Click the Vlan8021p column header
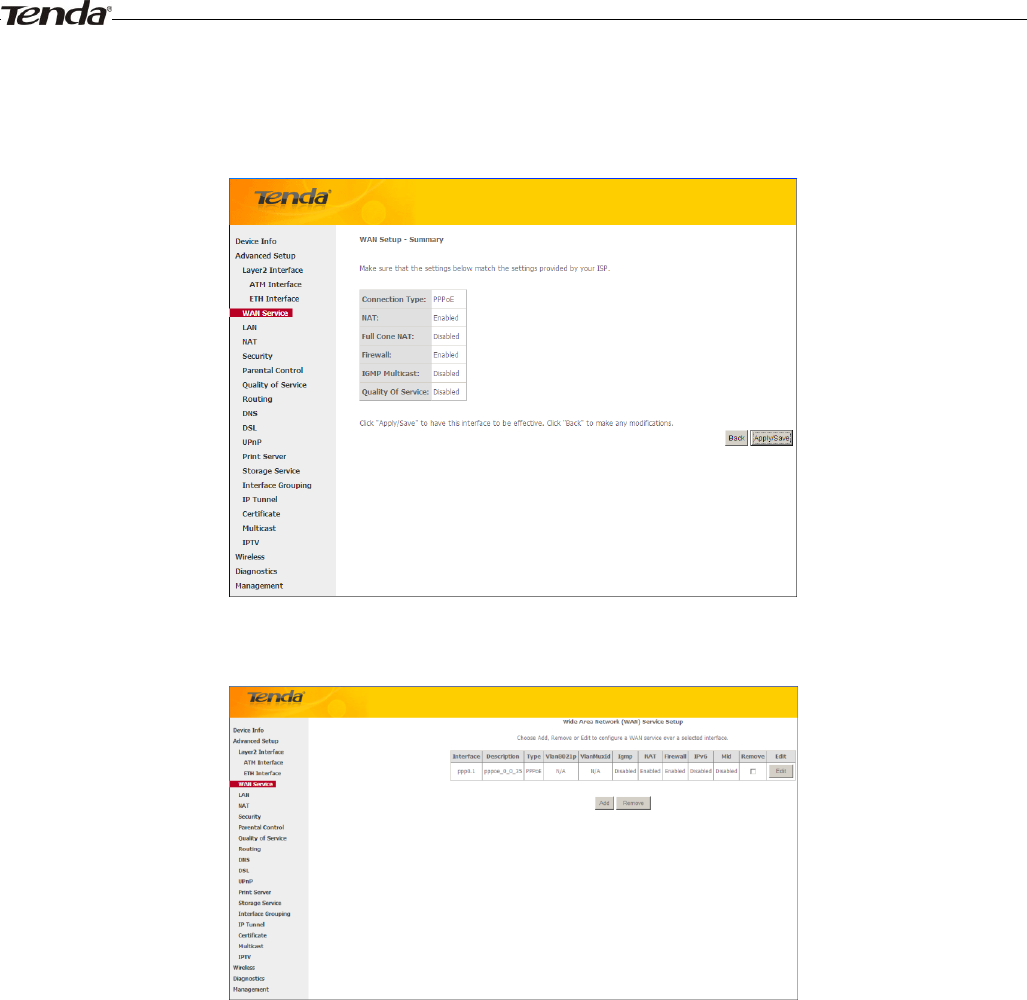The height and width of the screenshot is (1000, 1027). tap(561, 756)
